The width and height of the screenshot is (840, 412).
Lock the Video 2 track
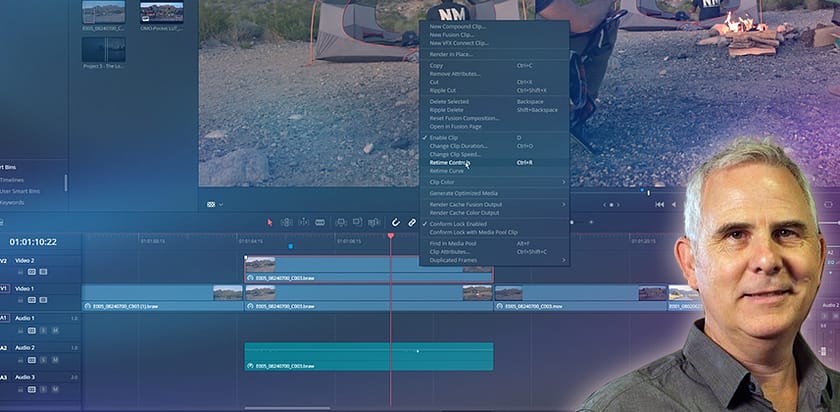click(x=20, y=272)
